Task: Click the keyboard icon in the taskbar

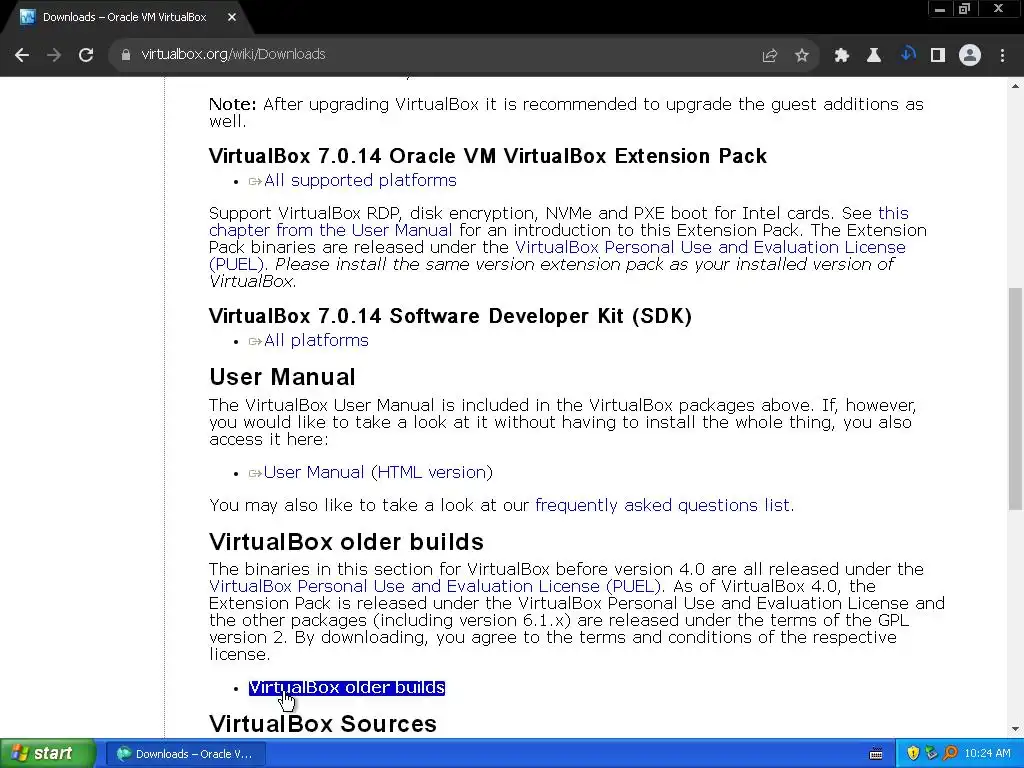Action: pos(876,754)
